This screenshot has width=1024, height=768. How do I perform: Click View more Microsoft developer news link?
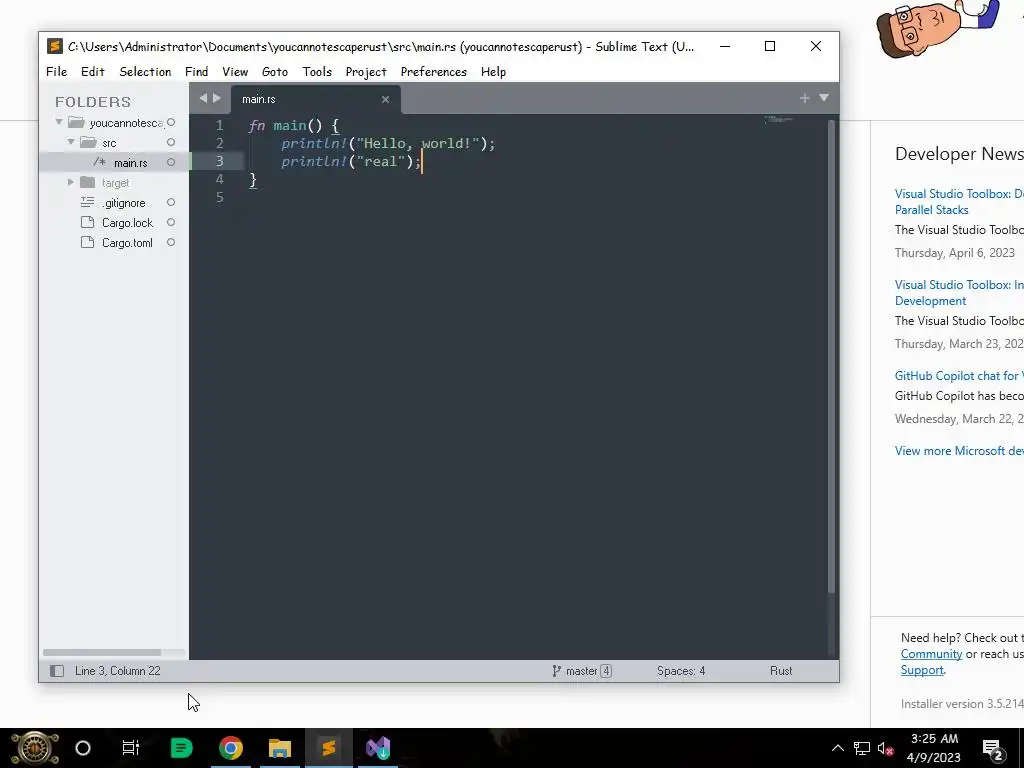(959, 451)
